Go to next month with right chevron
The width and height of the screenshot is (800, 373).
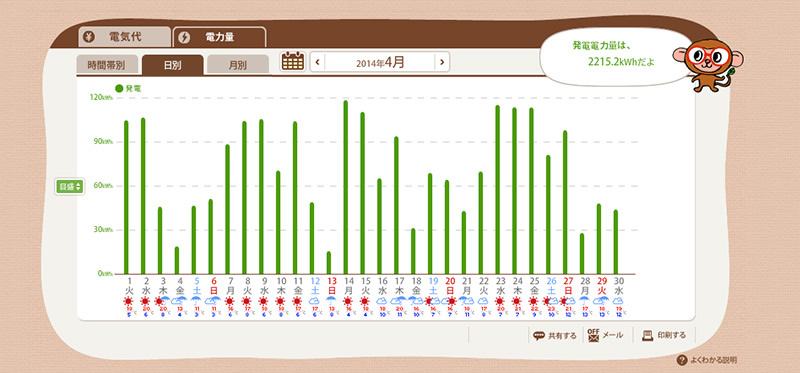point(442,62)
